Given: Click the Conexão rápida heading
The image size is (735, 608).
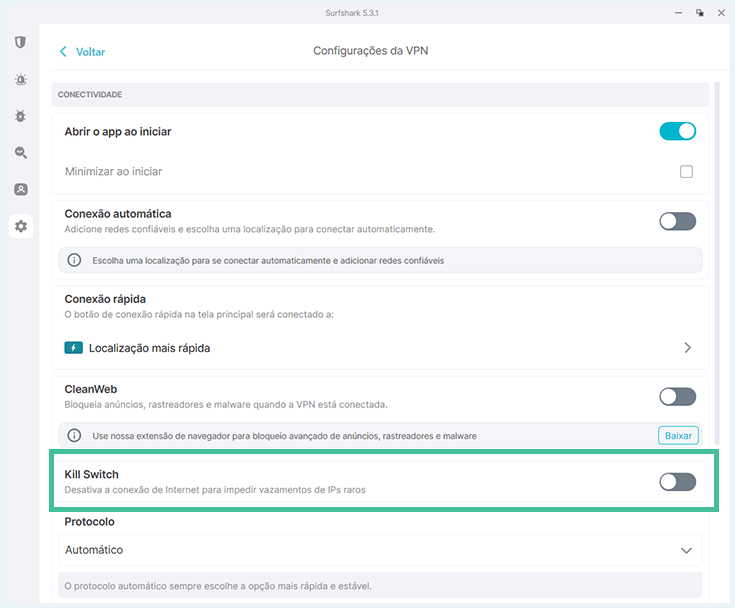Looking at the screenshot, I should [105, 299].
